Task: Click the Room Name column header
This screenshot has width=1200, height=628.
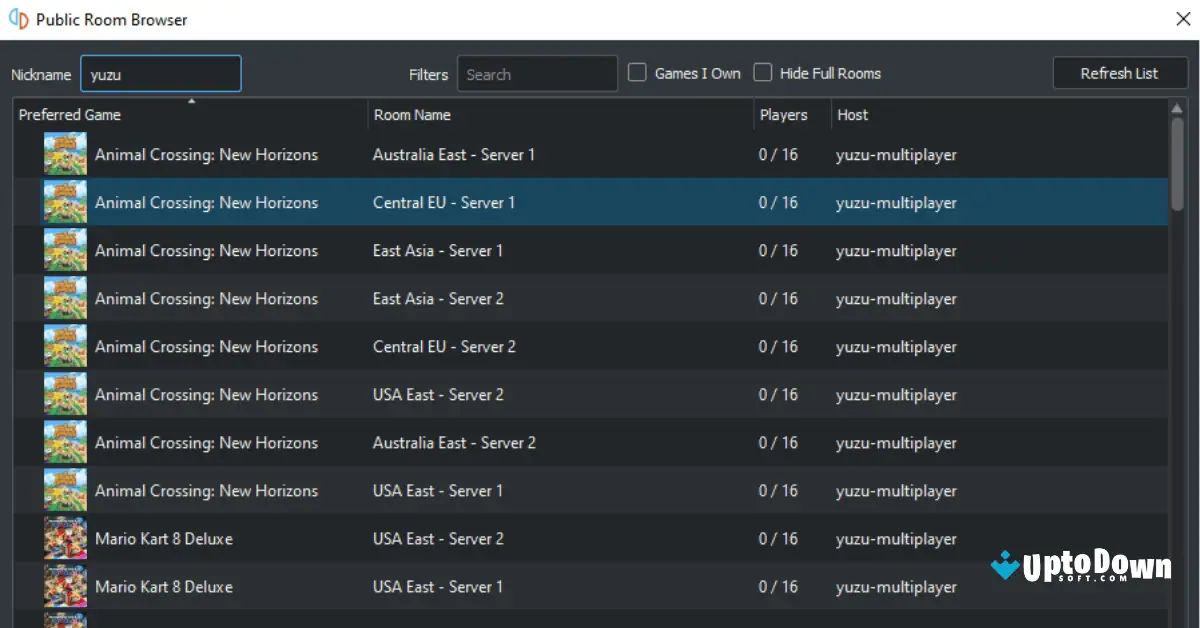Action: coord(413,114)
